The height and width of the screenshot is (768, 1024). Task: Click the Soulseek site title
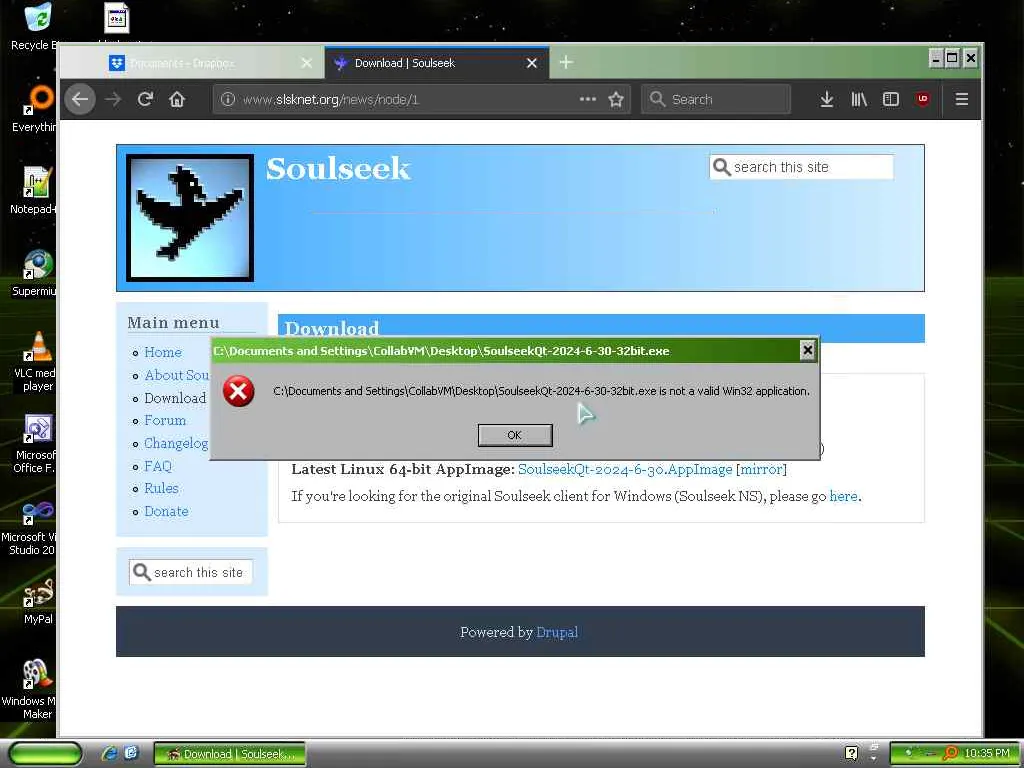click(x=338, y=168)
